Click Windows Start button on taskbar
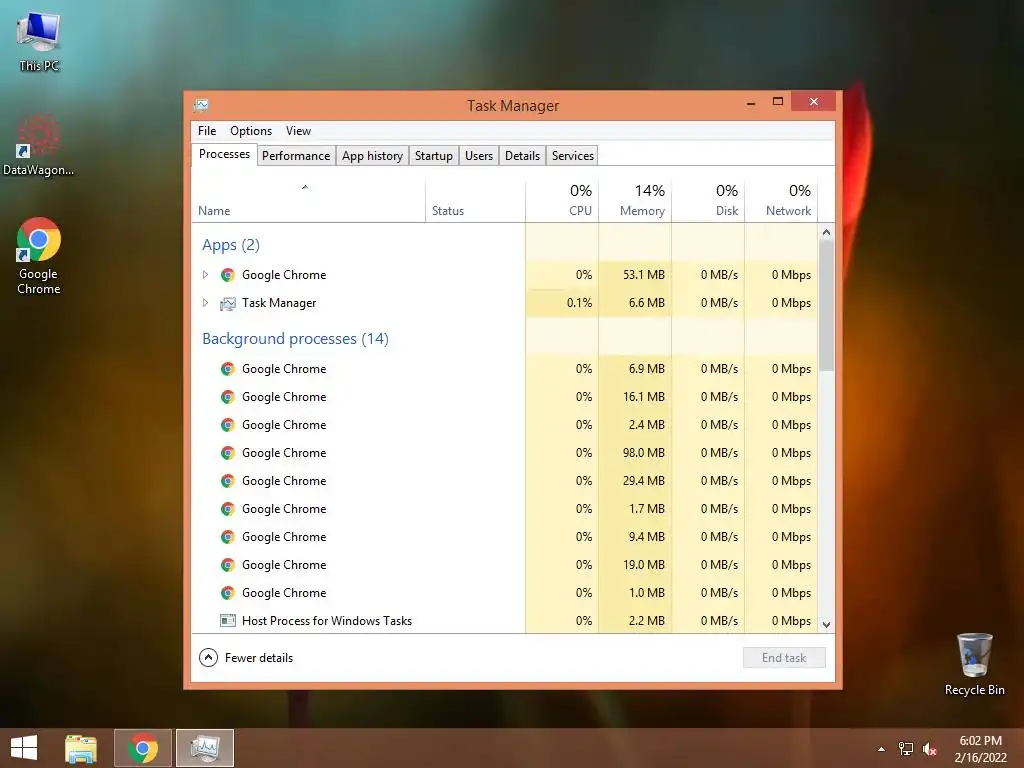Viewport: 1024px width, 768px height. (x=24, y=748)
